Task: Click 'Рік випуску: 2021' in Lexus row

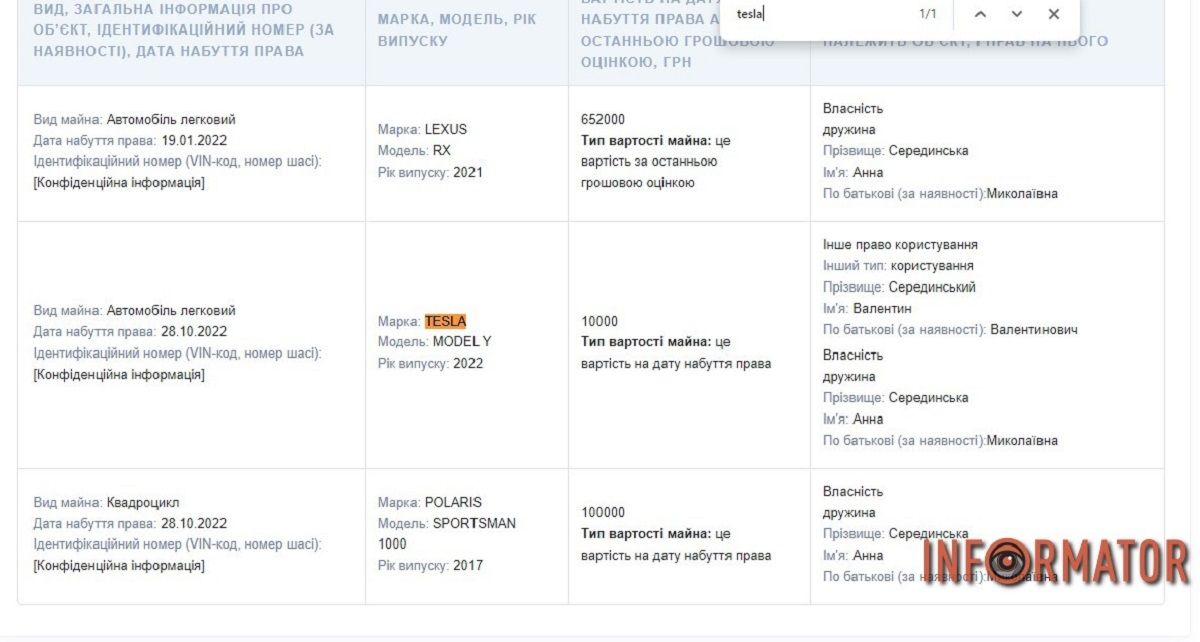Action: click(430, 172)
